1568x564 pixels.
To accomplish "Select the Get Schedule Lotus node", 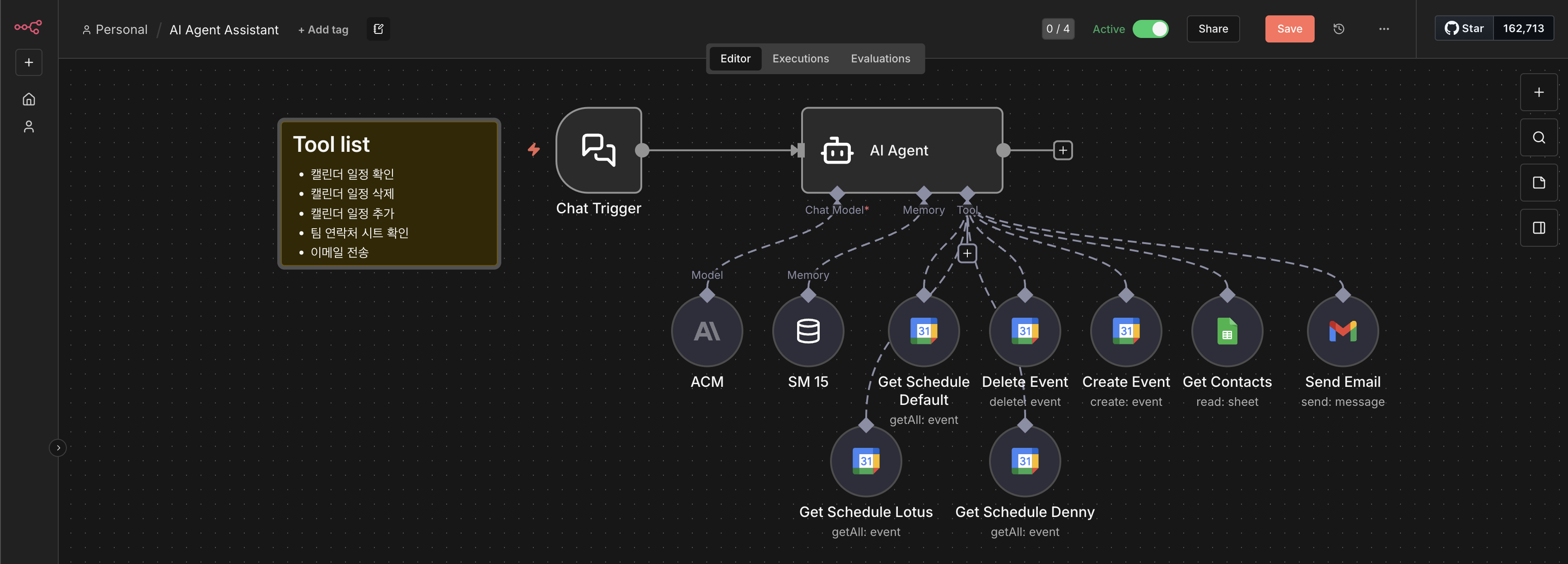I will (866, 461).
